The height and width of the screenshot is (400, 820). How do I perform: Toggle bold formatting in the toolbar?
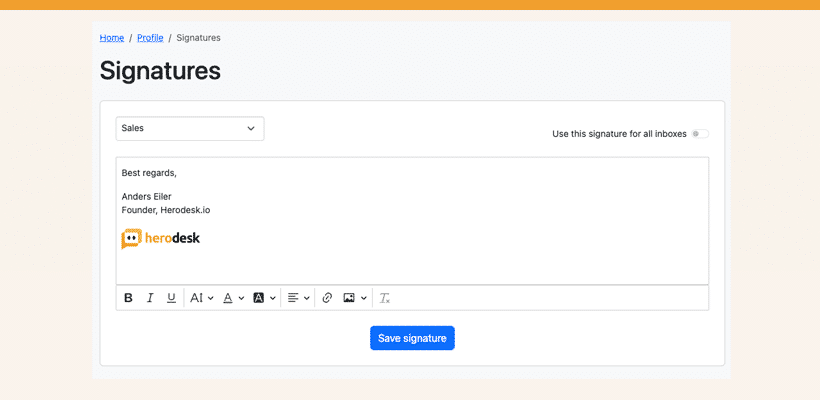[x=128, y=298]
